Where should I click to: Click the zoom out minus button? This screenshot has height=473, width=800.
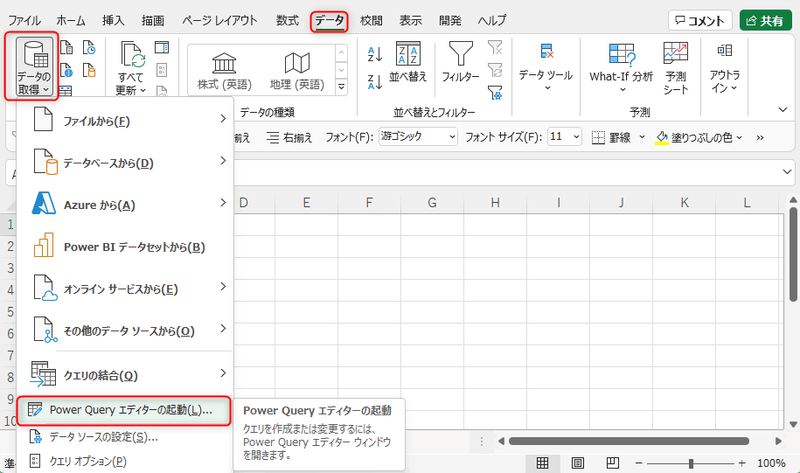[639, 463]
